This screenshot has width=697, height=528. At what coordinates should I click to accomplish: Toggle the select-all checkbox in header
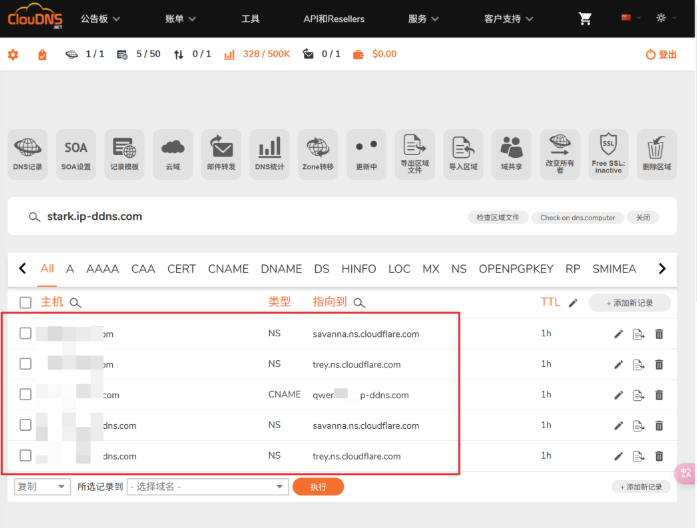(x=25, y=303)
